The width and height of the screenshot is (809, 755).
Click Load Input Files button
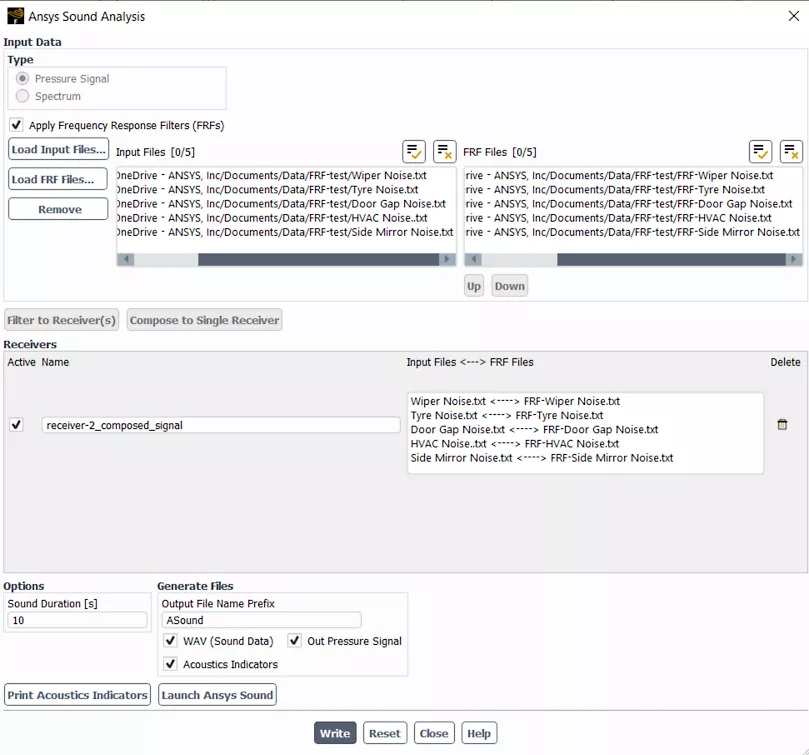click(58, 149)
